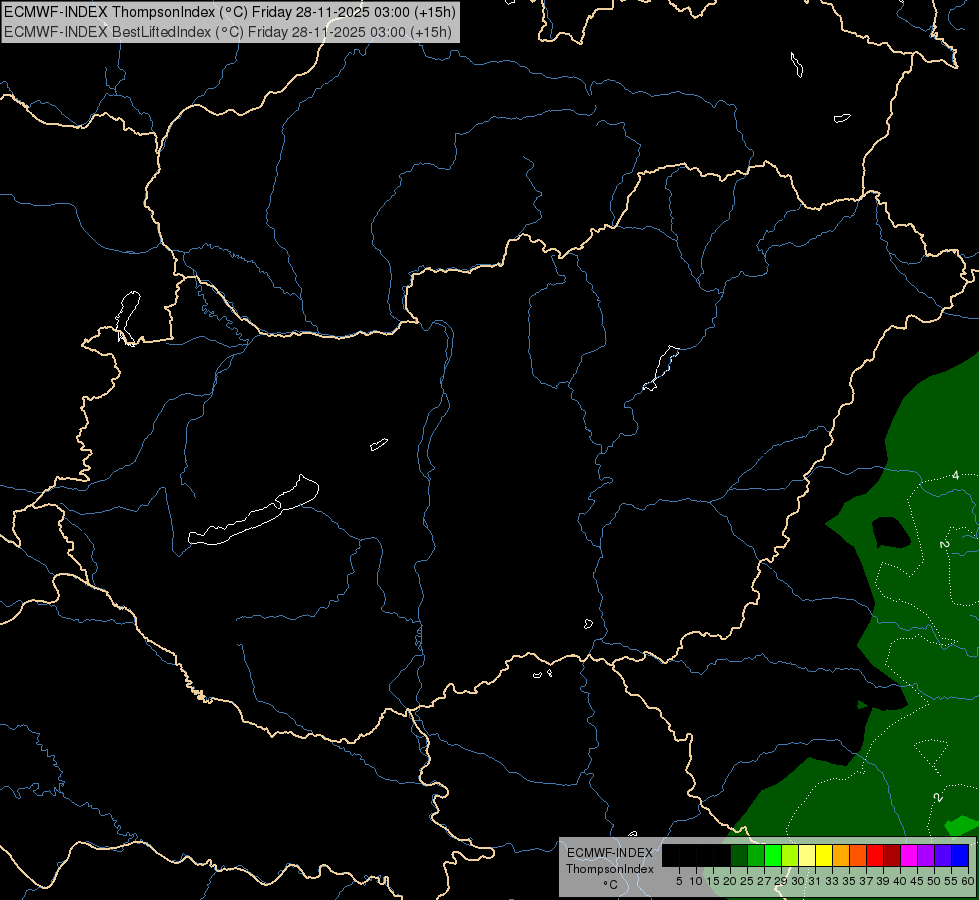The width and height of the screenshot is (979, 900).
Task: Click the black hole inside the green shaded area
Action: 891,533
